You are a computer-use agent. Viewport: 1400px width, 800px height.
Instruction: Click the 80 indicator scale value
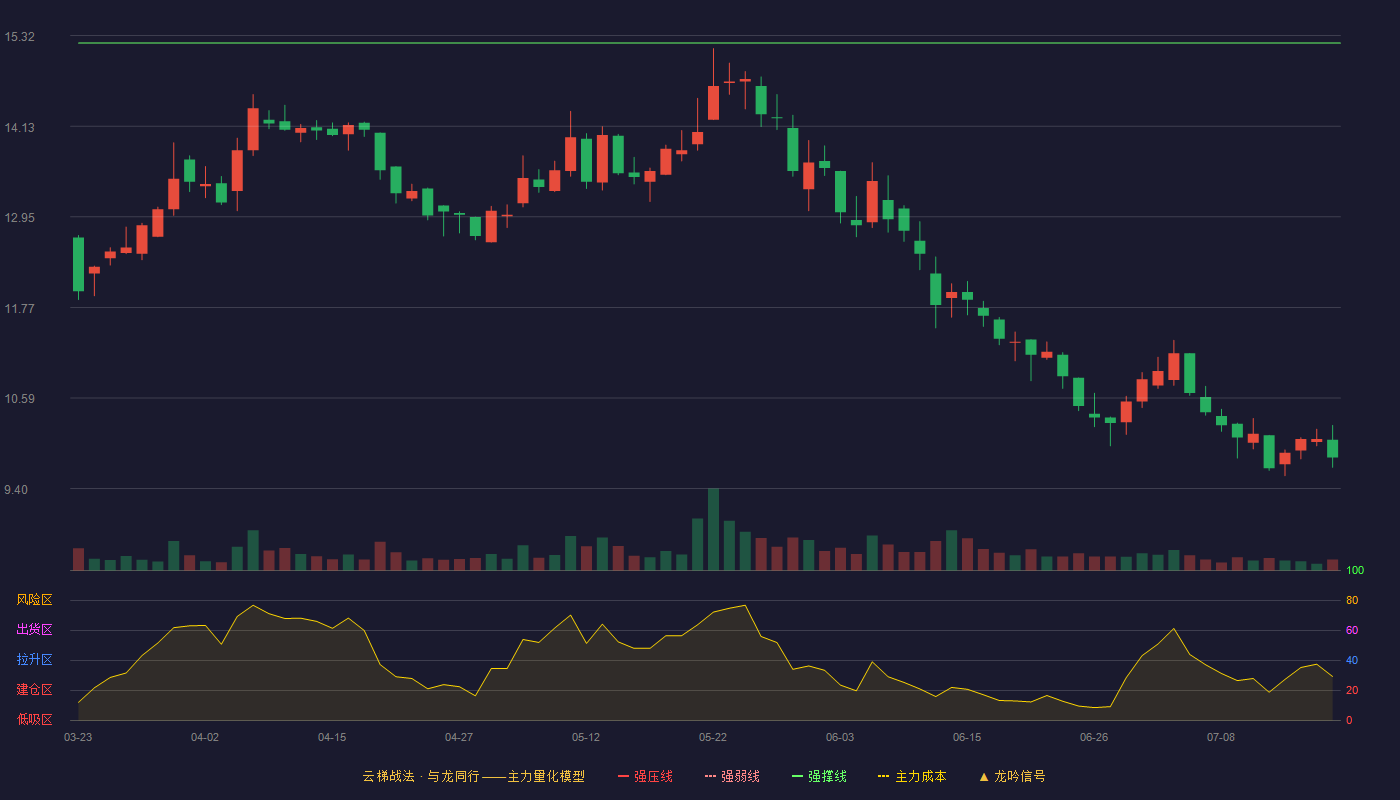coord(1352,601)
